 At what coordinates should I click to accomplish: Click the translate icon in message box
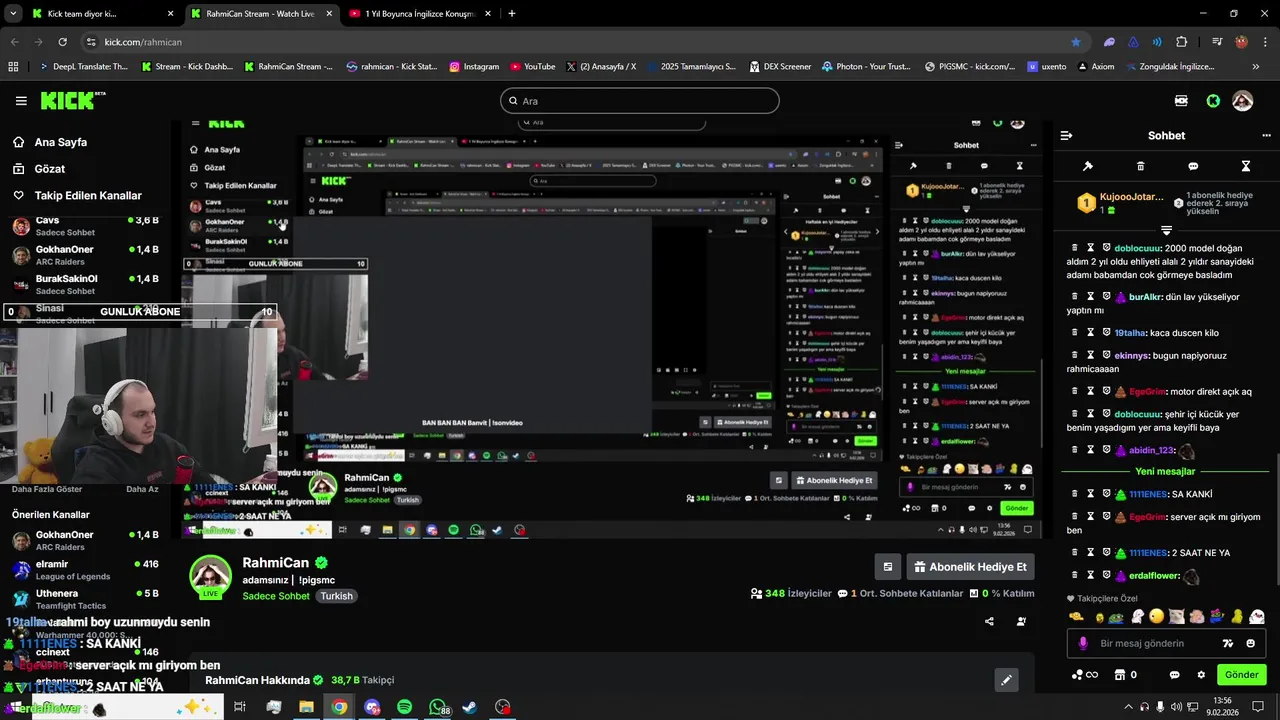[1228, 643]
